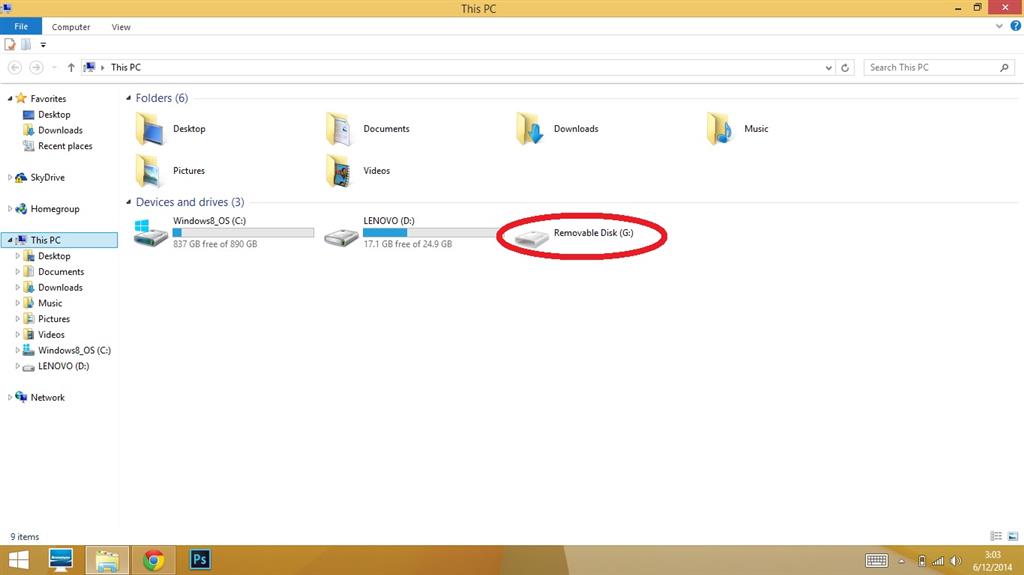Open the View ribbon tab

pyautogui.click(x=121, y=27)
